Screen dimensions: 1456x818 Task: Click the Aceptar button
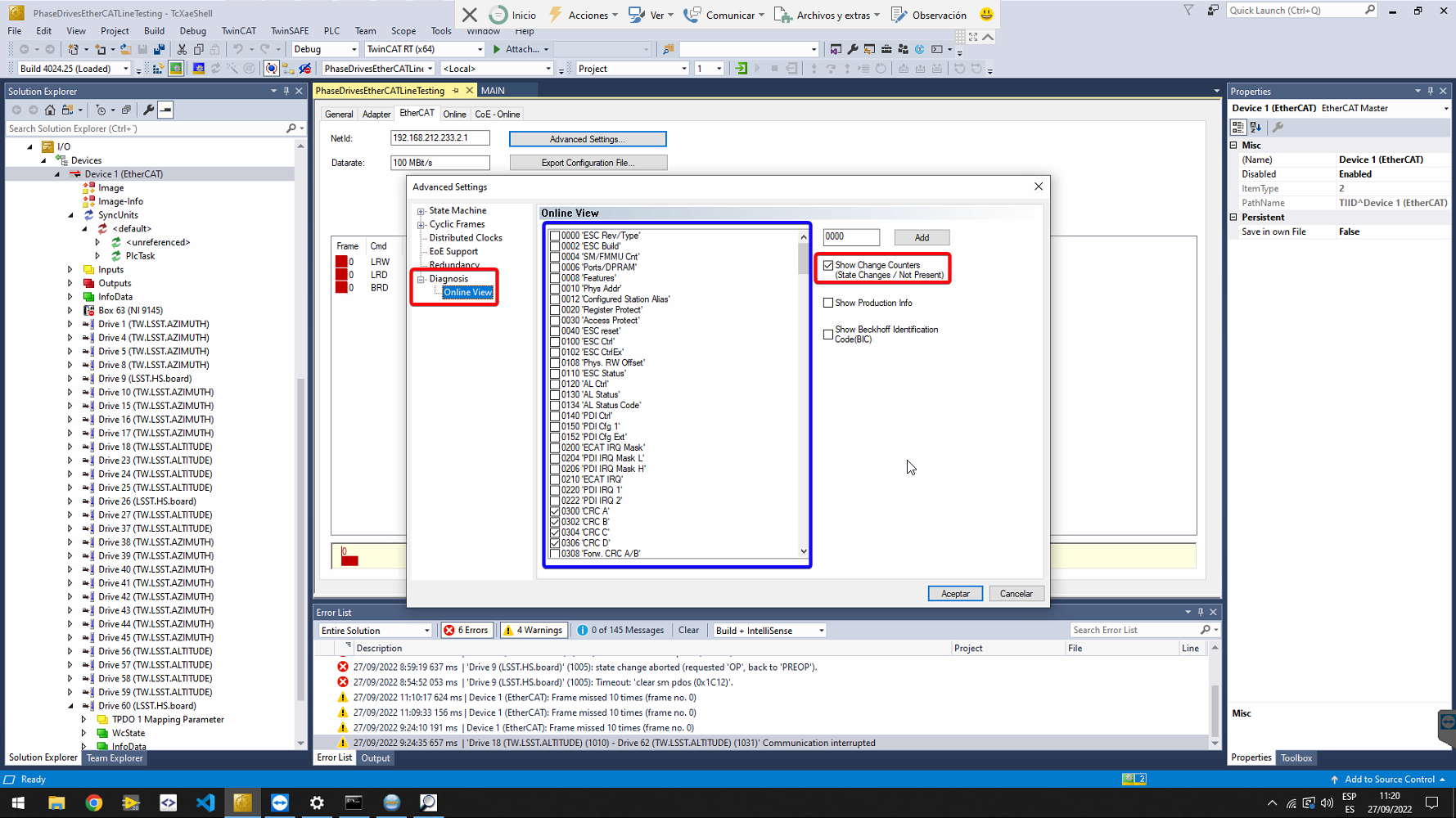point(955,594)
